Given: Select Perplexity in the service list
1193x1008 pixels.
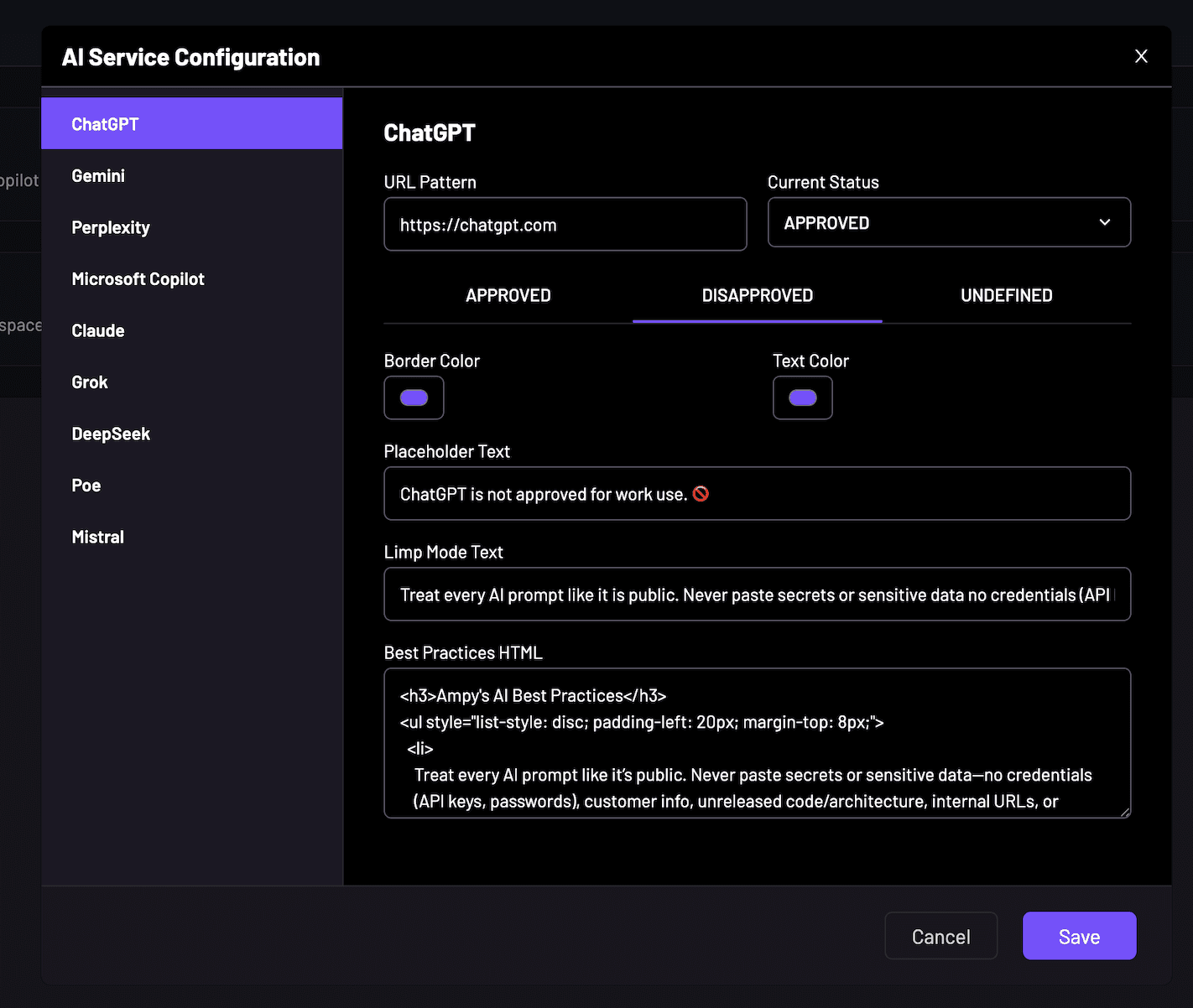Looking at the screenshot, I should pyautogui.click(x=192, y=227).
